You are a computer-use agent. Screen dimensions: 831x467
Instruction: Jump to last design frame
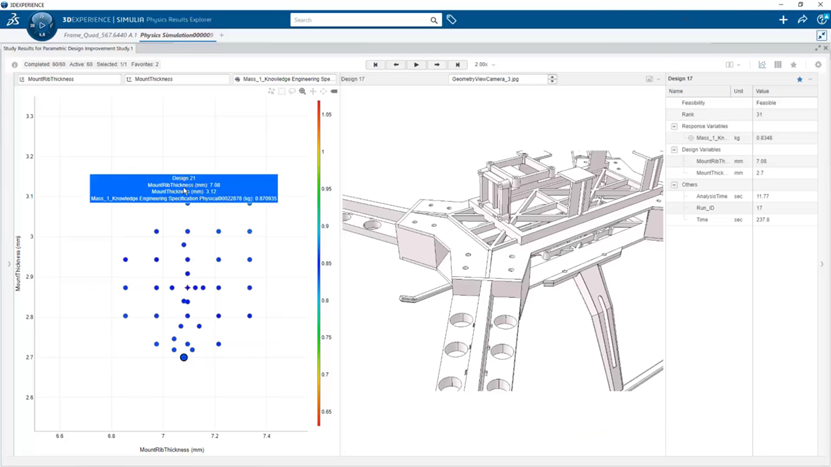[x=457, y=65]
